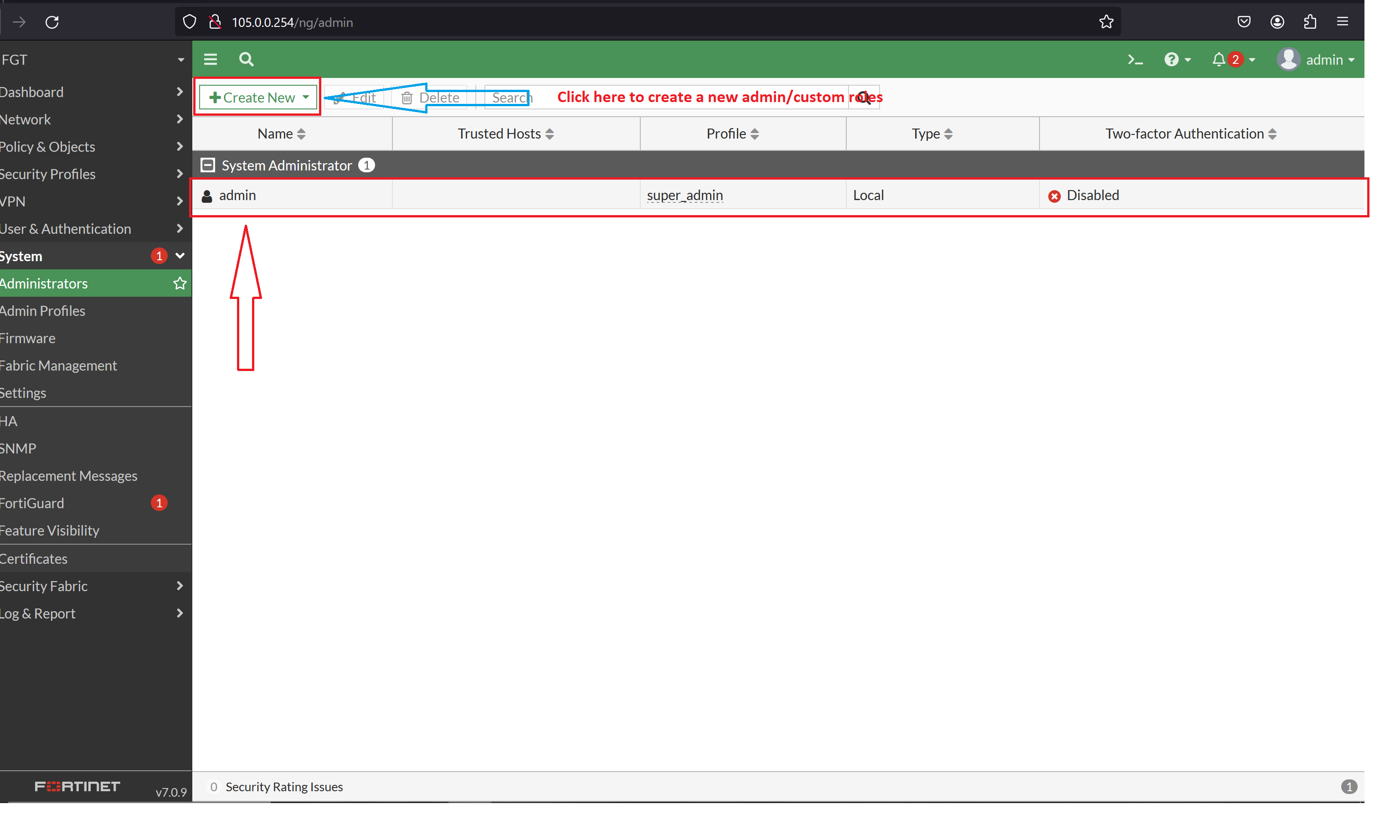Open the CLI console icon
1400x840 pixels.
1135,59
